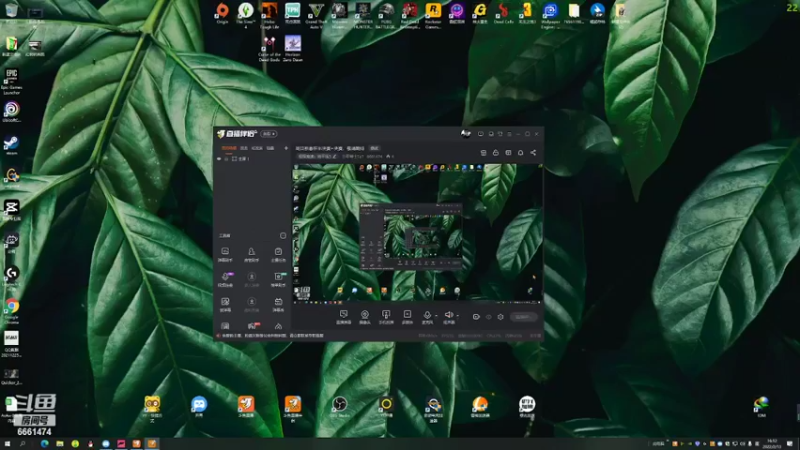Select the OBS Studio desktop icon

pos(339,407)
